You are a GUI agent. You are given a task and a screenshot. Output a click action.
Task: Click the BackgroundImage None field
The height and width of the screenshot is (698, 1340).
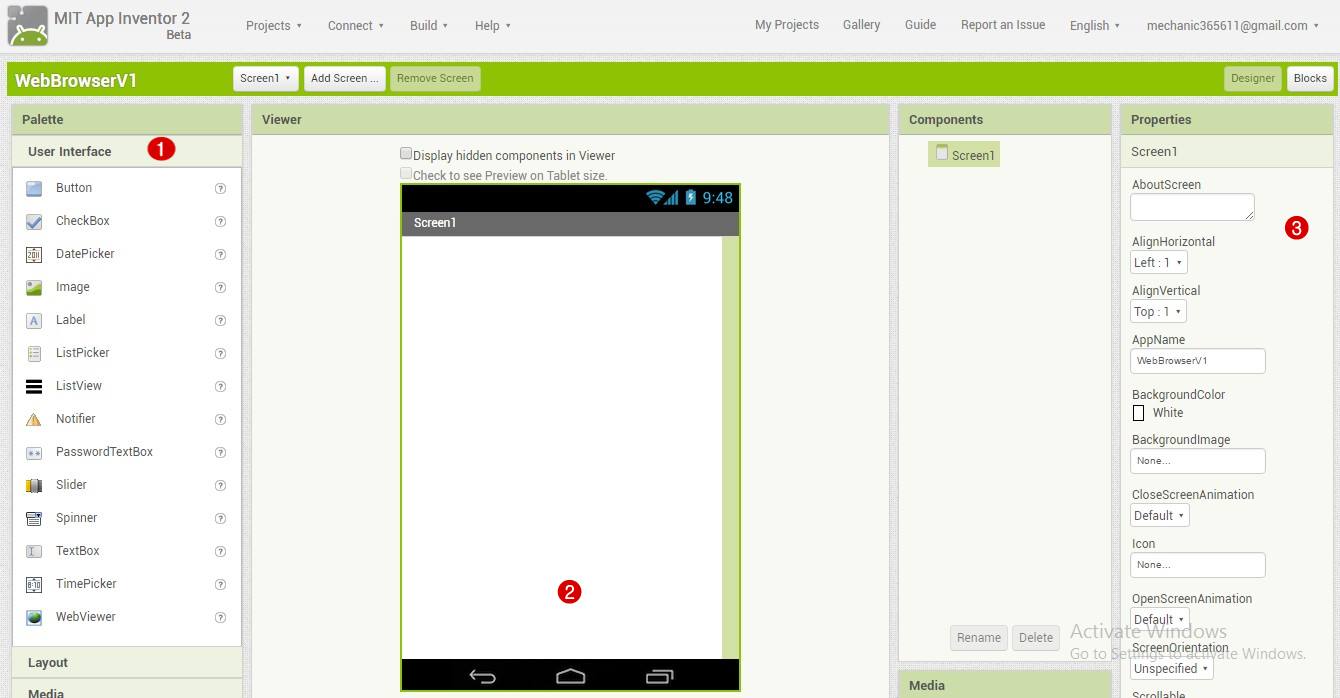pos(1198,461)
